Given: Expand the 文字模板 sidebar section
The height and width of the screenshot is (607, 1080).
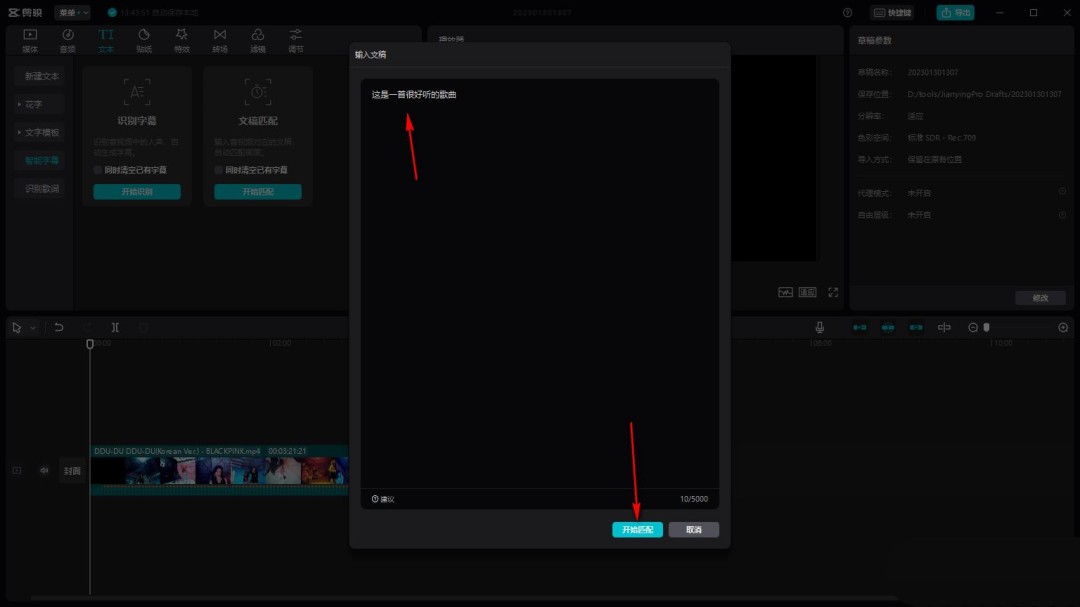Looking at the screenshot, I should coord(42,131).
